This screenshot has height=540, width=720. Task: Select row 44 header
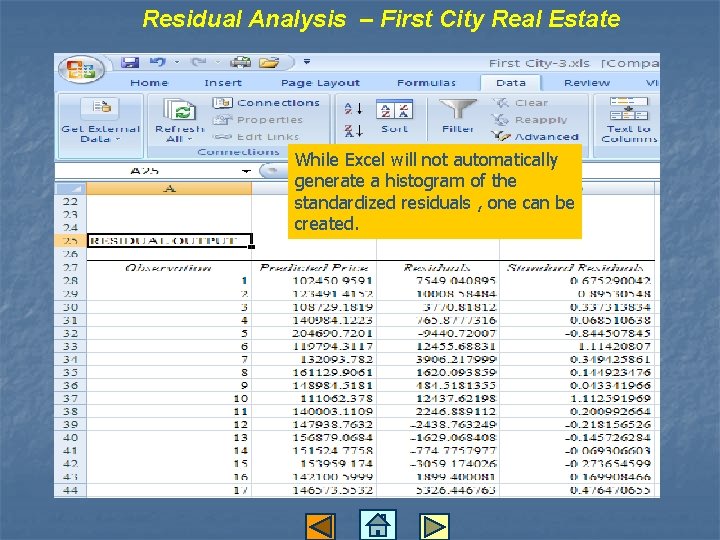tap(70, 490)
